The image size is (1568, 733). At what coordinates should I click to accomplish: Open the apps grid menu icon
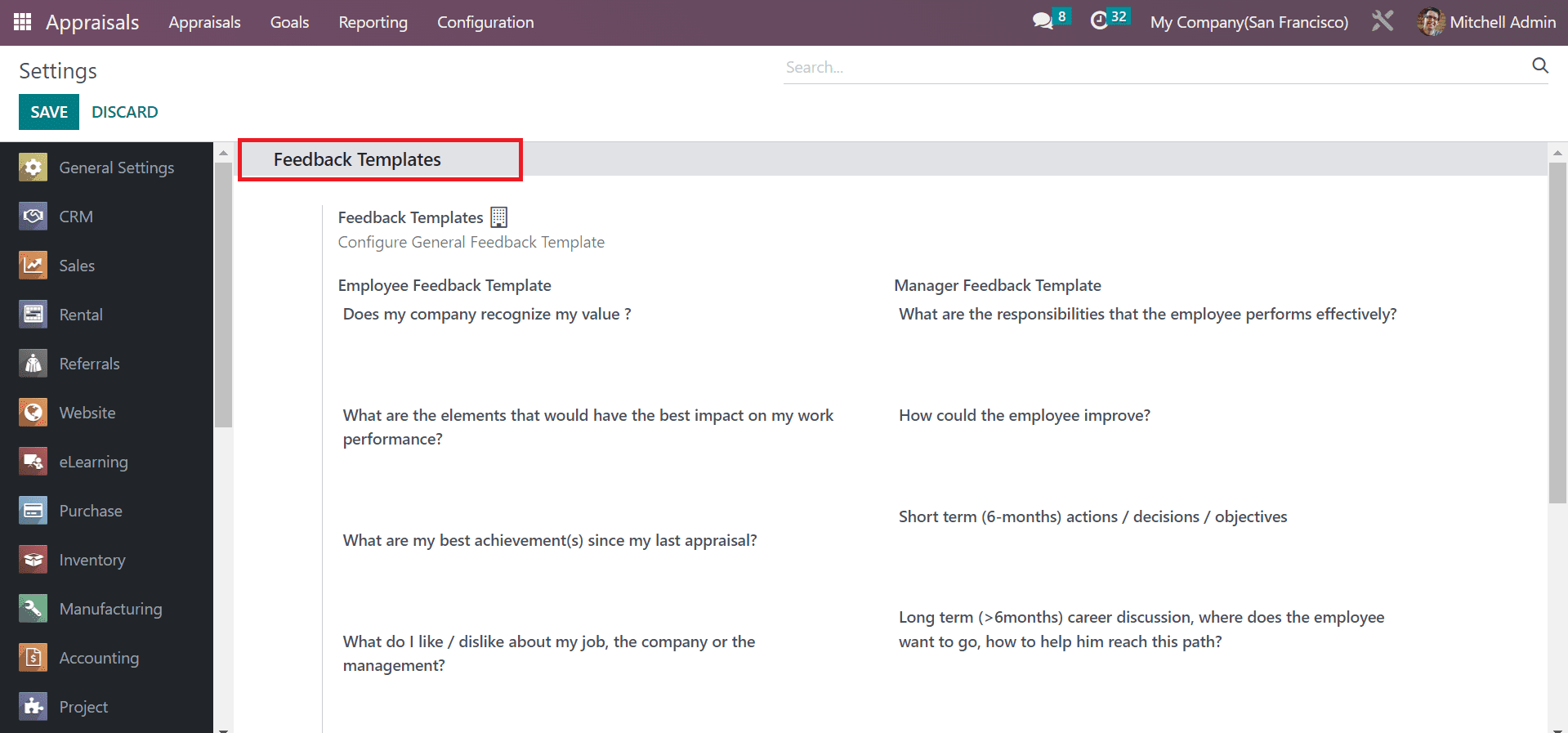point(23,22)
